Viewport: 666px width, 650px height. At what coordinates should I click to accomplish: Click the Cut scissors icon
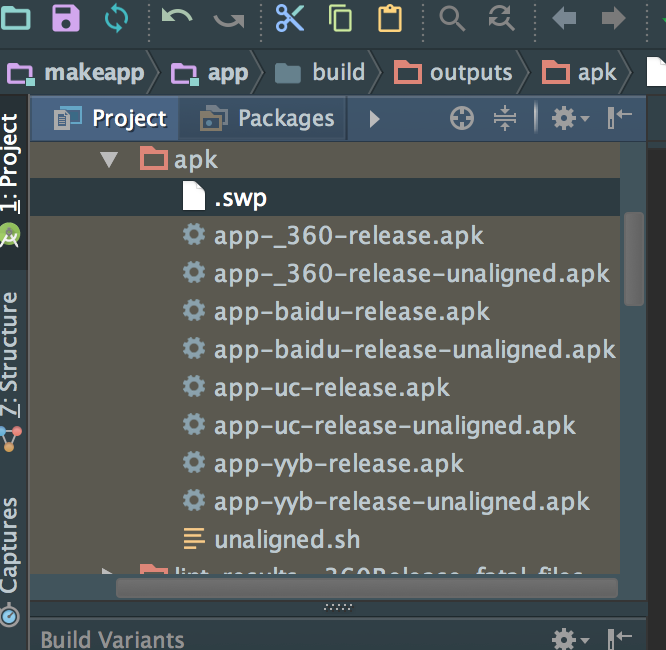289,17
